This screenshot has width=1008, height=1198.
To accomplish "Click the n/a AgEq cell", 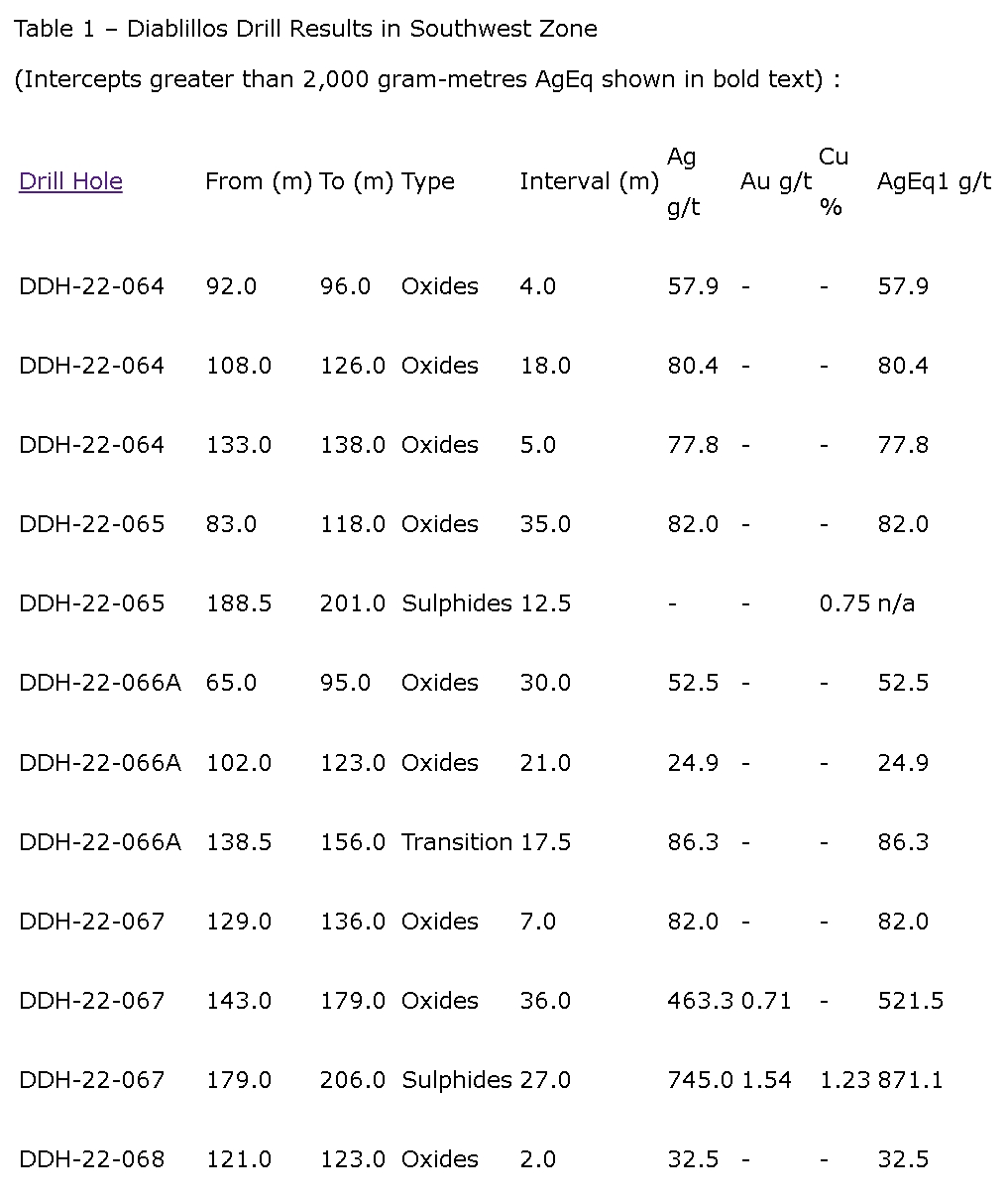I will 896,603.
